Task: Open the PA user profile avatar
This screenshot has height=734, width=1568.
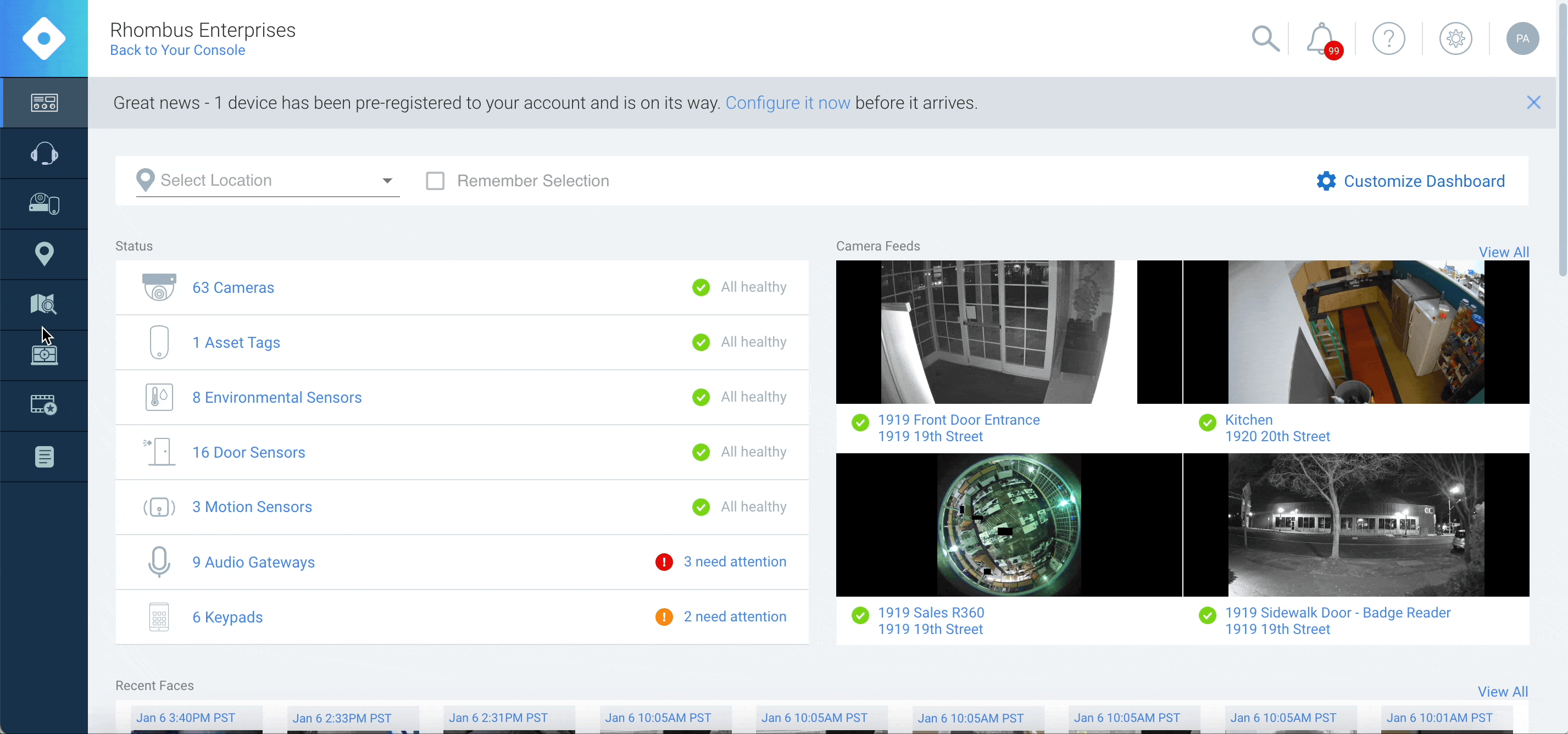Action: (1522, 39)
